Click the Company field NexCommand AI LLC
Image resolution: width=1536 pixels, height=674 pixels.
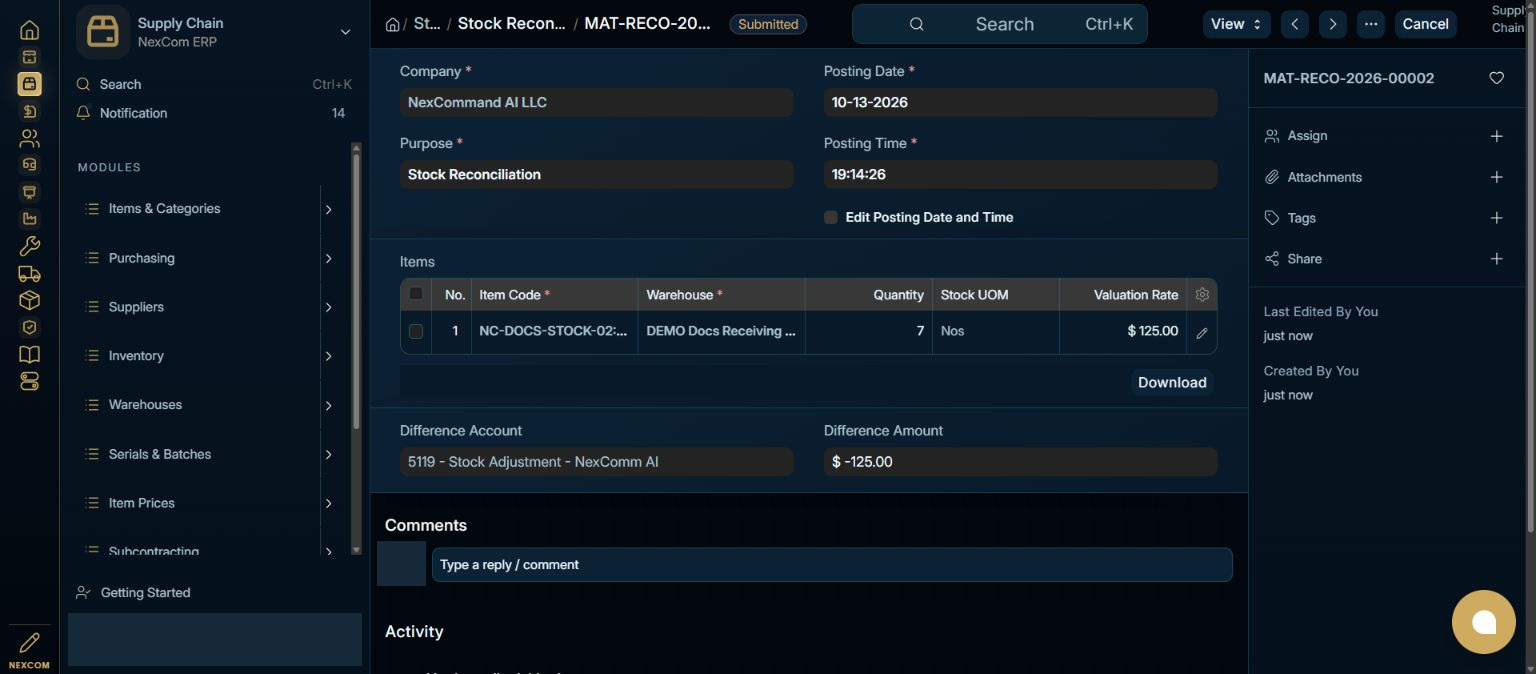pos(596,102)
